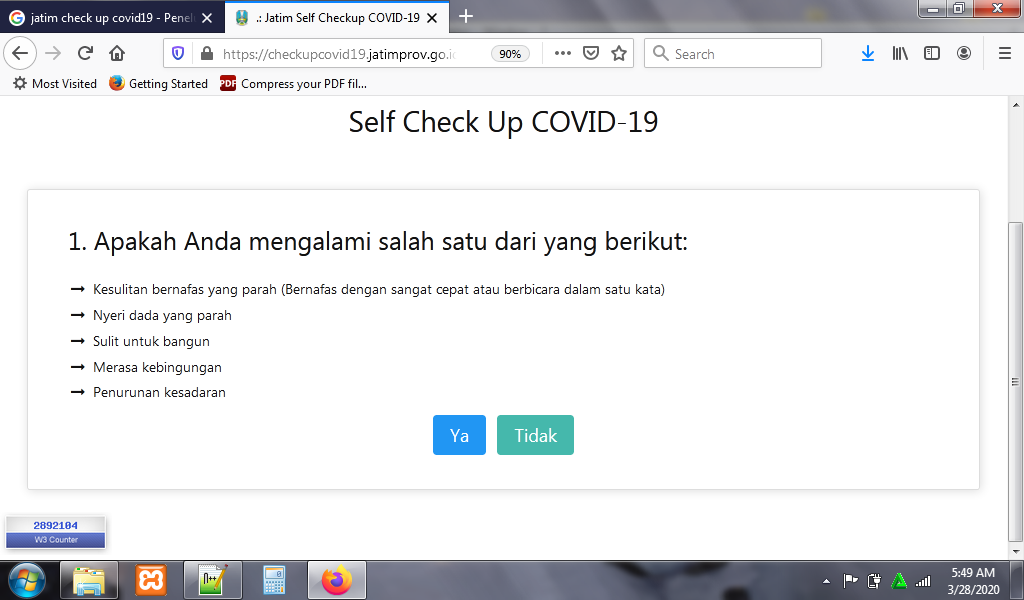The image size is (1024, 600).
Task: Open a new tab with plus
Action: coord(466,16)
